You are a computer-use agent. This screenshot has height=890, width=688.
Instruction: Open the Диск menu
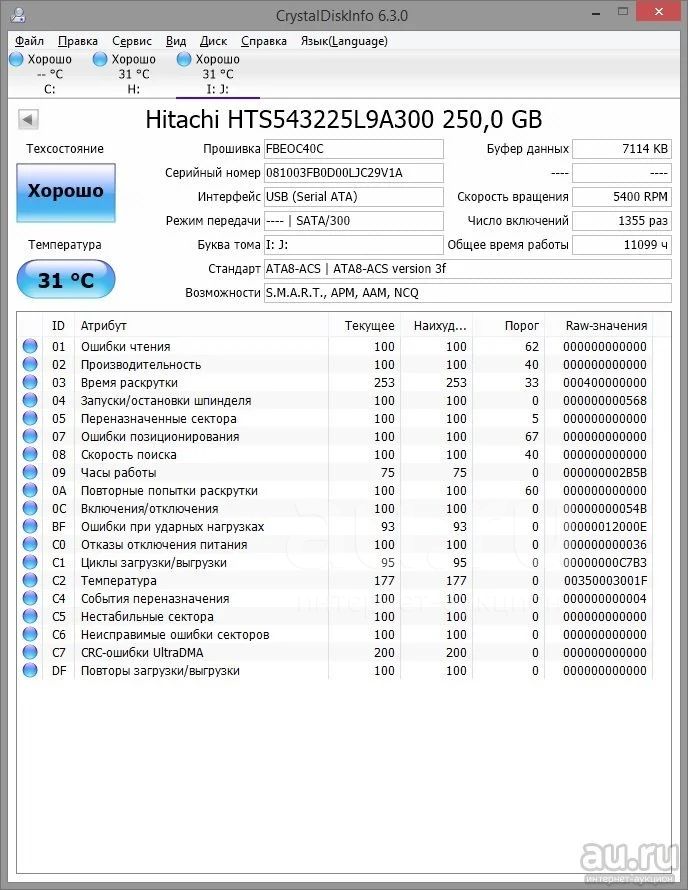[213, 41]
